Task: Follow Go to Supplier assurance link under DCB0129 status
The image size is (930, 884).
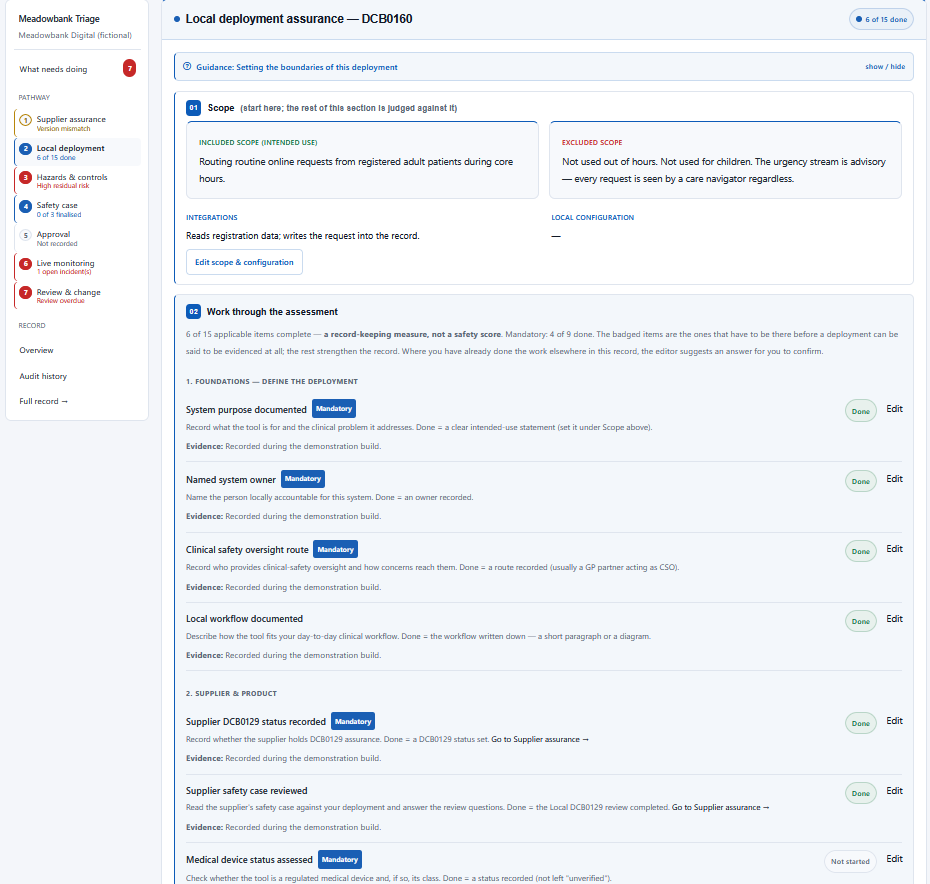Action: click(540, 740)
